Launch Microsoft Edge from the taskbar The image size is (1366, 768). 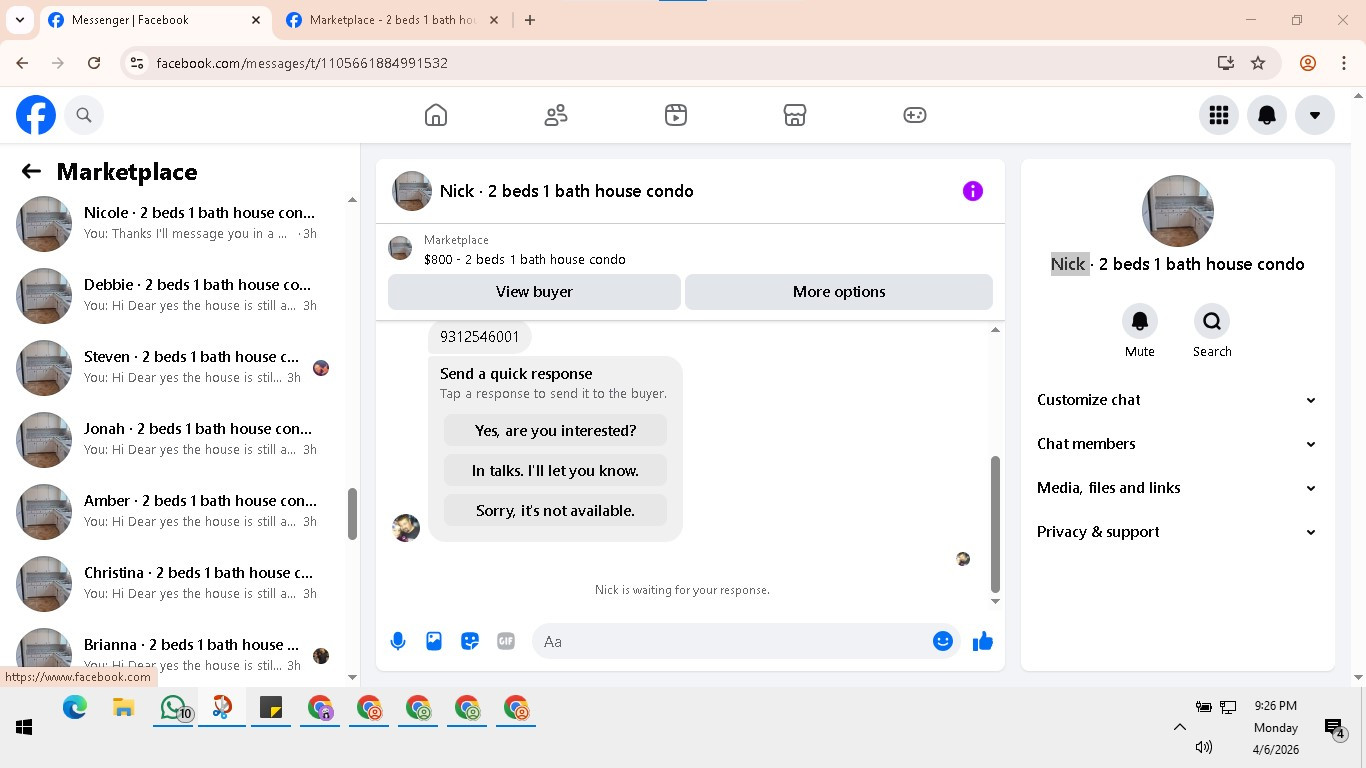pyautogui.click(x=75, y=708)
